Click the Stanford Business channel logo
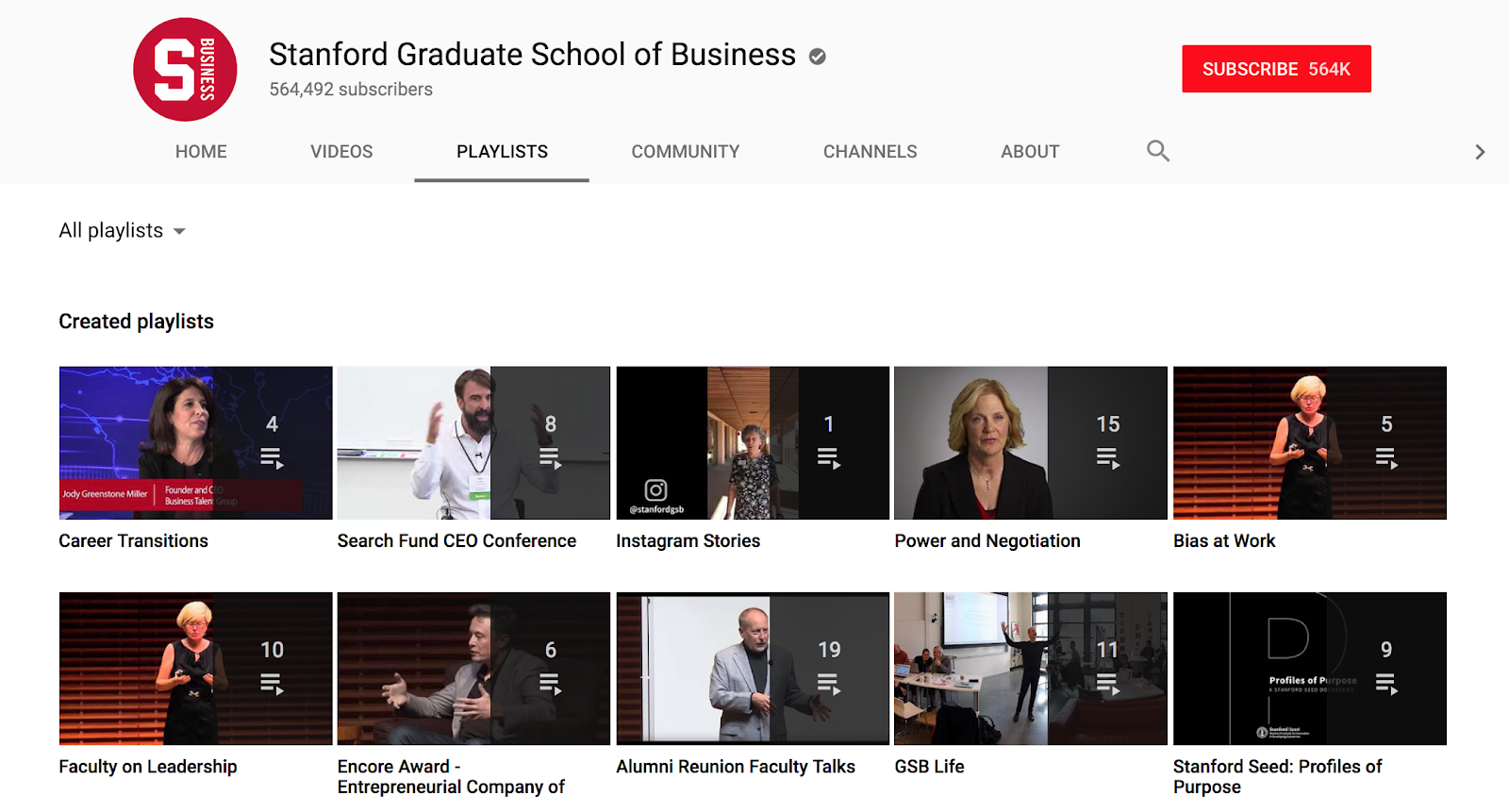The width and height of the screenshot is (1509, 812). (185, 70)
